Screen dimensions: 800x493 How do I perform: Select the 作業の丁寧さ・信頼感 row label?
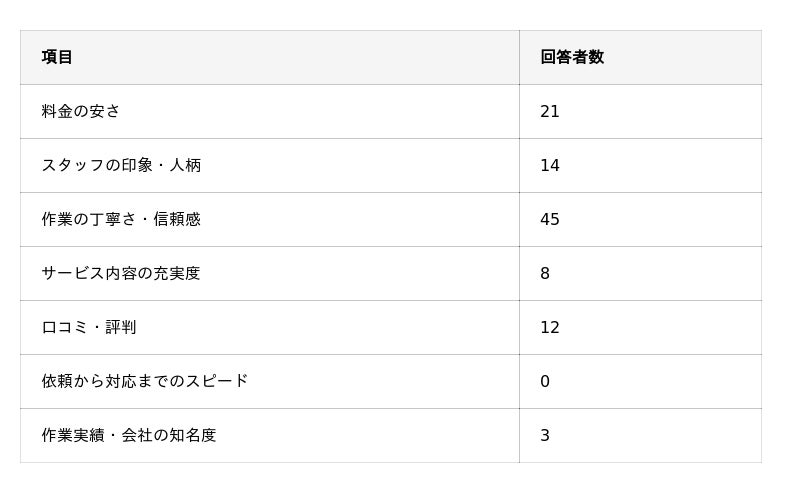click(x=121, y=219)
